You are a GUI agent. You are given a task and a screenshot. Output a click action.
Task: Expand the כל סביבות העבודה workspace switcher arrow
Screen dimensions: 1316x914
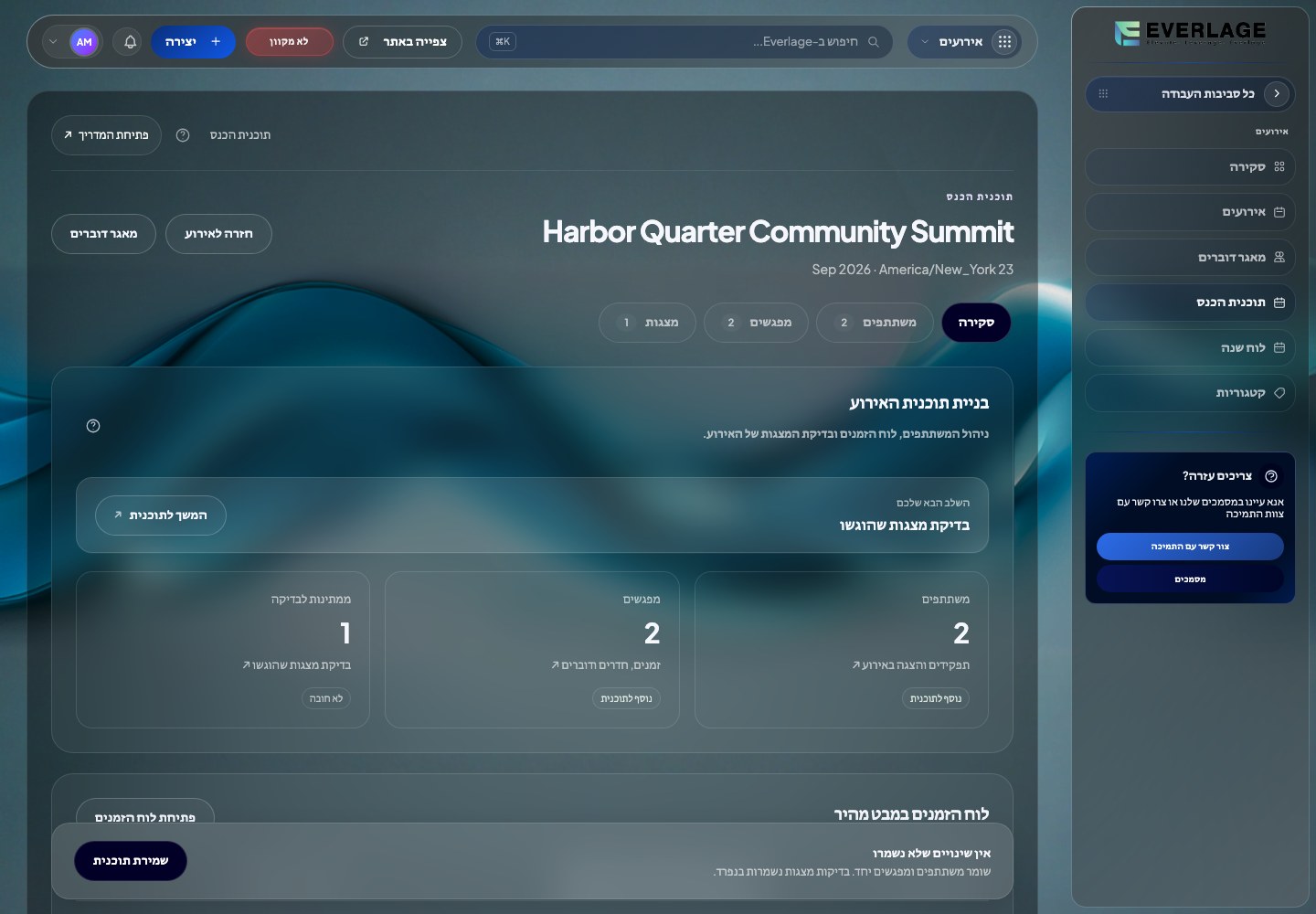(1277, 94)
